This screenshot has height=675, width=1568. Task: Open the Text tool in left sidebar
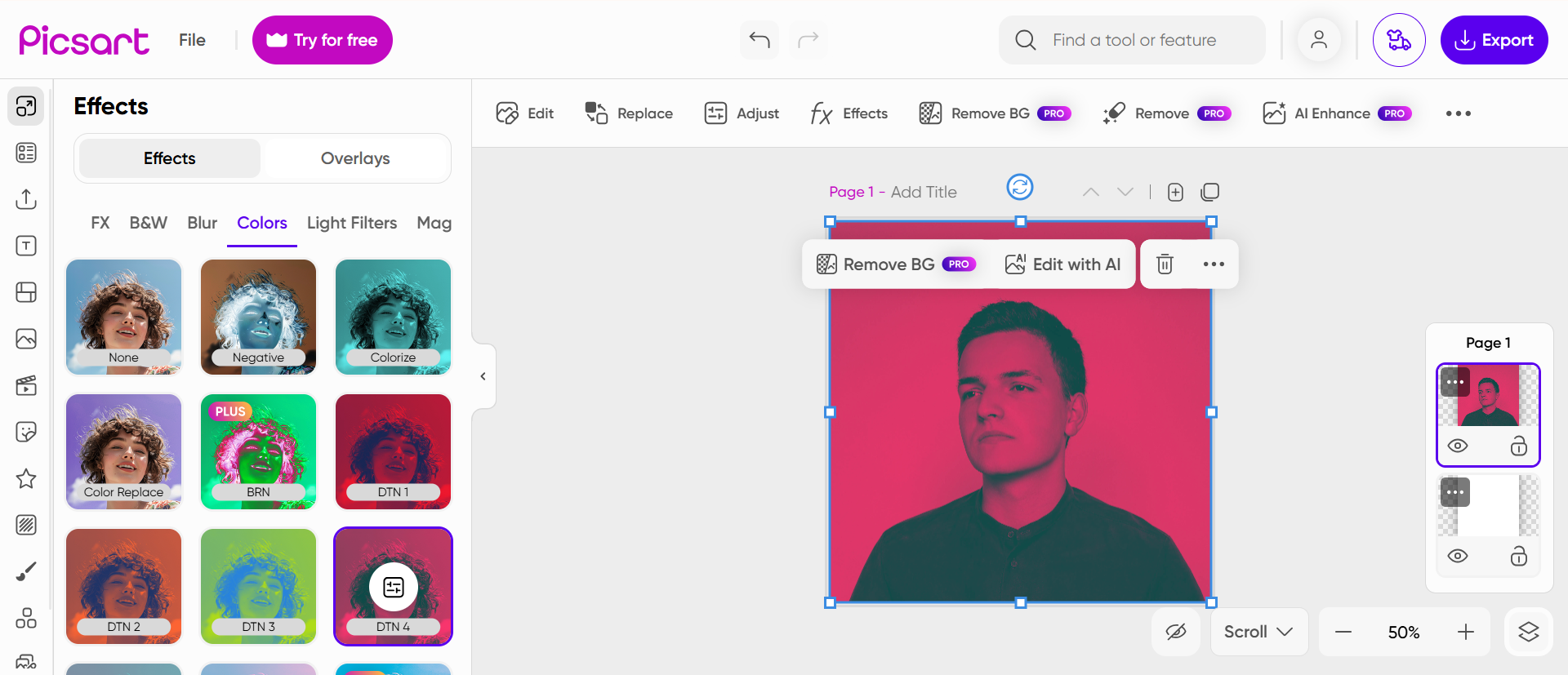[26, 246]
